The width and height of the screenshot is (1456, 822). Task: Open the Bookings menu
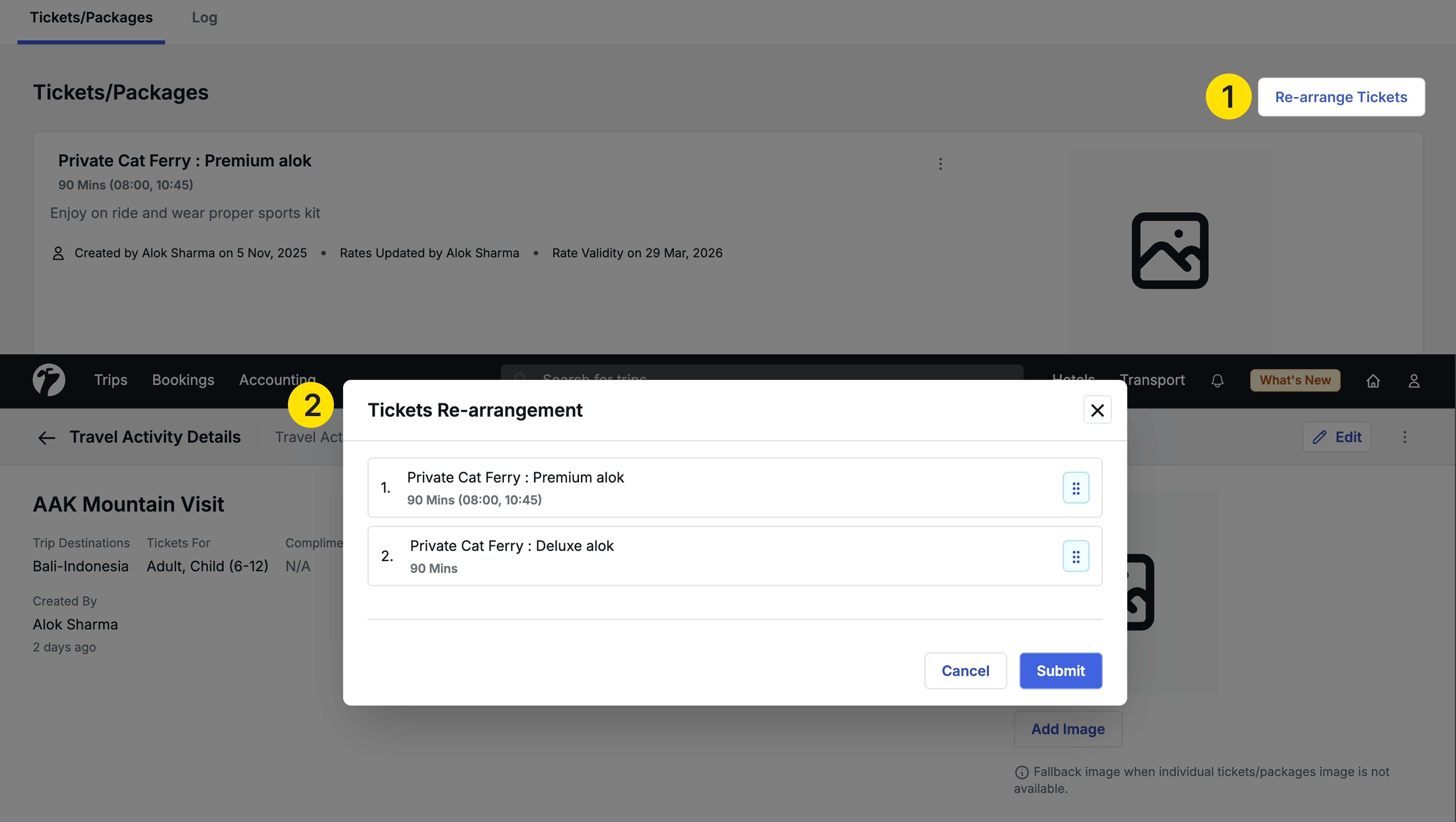(183, 379)
